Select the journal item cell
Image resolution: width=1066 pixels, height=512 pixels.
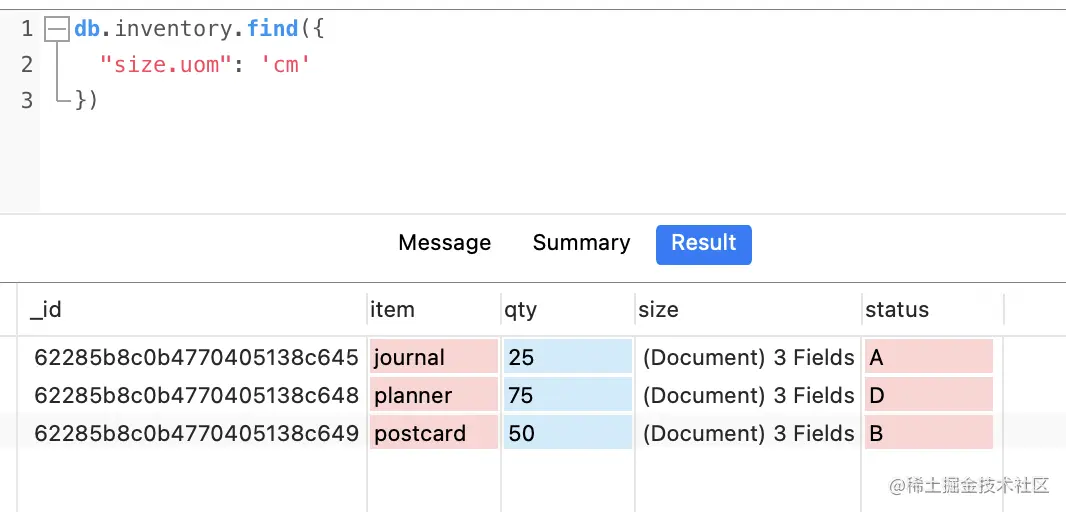point(433,357)
